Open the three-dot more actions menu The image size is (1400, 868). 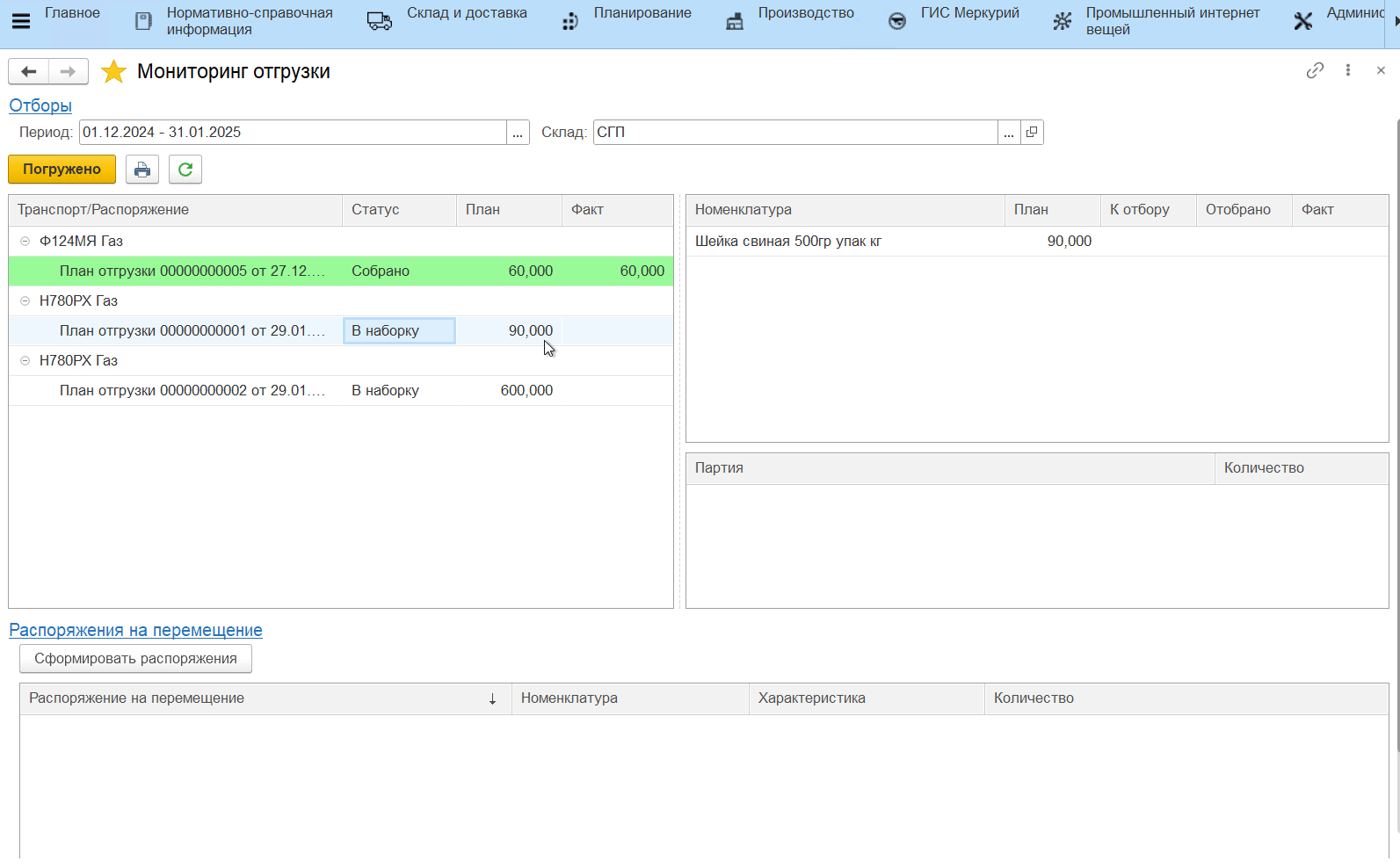coord(1348,70)
